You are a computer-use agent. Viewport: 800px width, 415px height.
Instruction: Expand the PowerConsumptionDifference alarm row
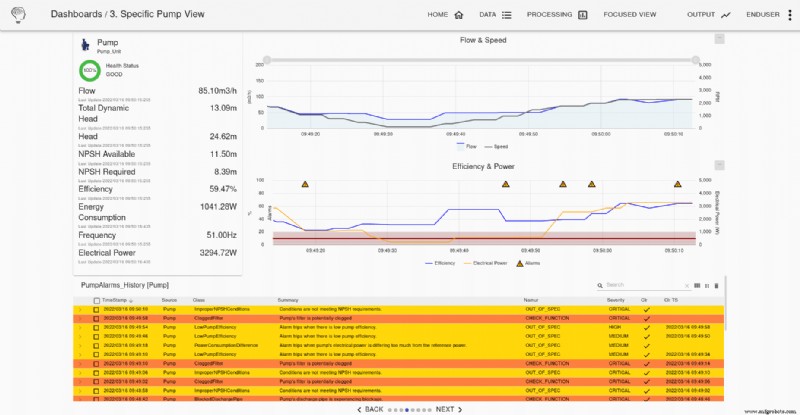click(80, 346)
